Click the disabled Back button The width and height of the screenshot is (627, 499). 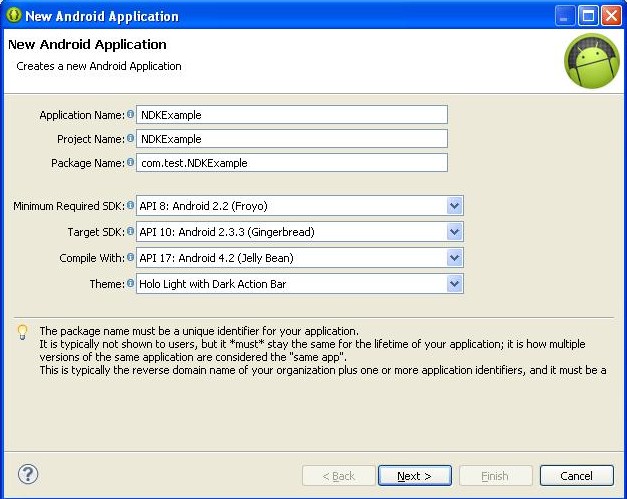(x=339, y=476)
